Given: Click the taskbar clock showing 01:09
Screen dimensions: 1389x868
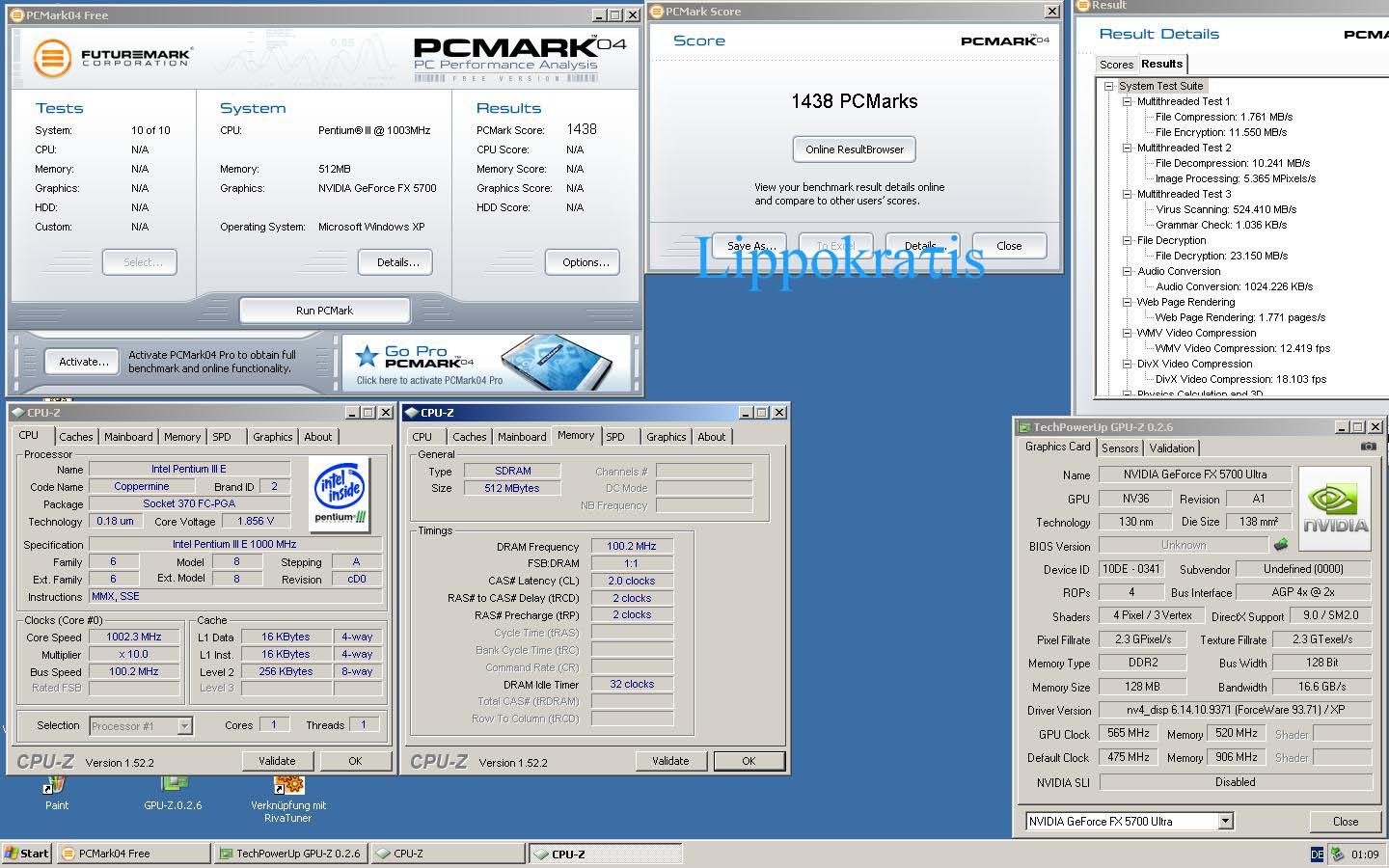Looking at the screenshot, I should 1365,854.
